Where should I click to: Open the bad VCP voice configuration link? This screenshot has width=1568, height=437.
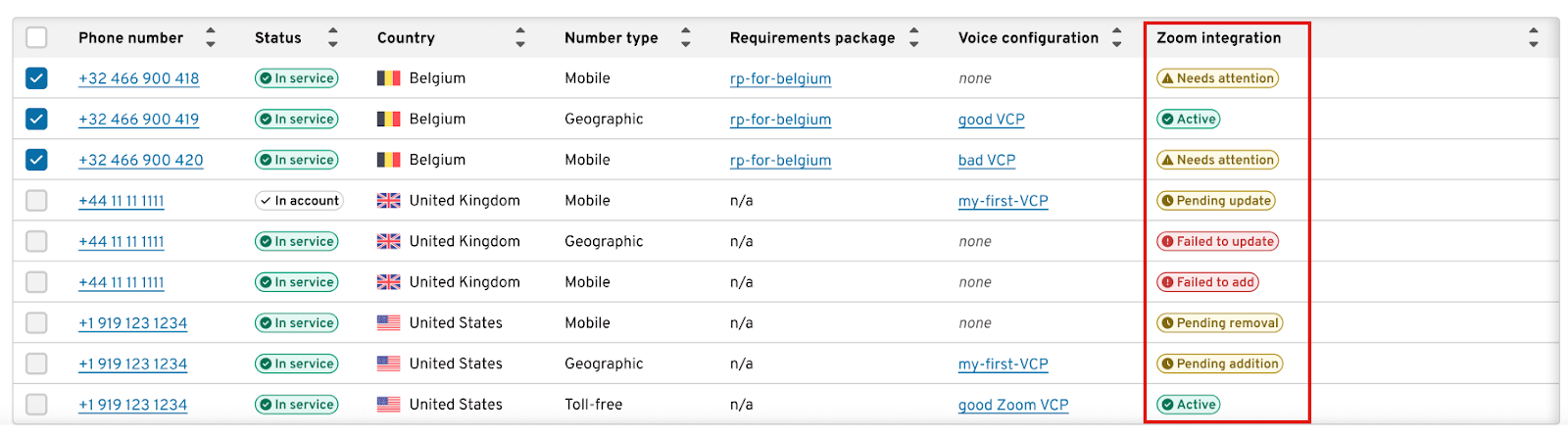click(x=987, y=160)
